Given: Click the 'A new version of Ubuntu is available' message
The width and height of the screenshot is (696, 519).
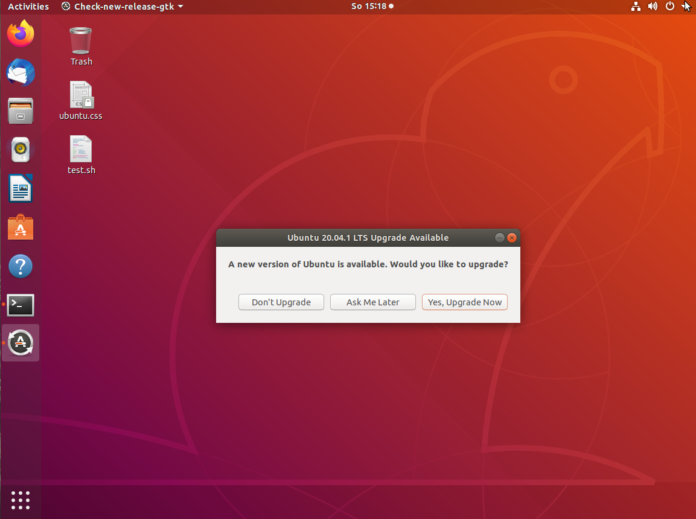Looking at the screenshot, I should 368,264.
